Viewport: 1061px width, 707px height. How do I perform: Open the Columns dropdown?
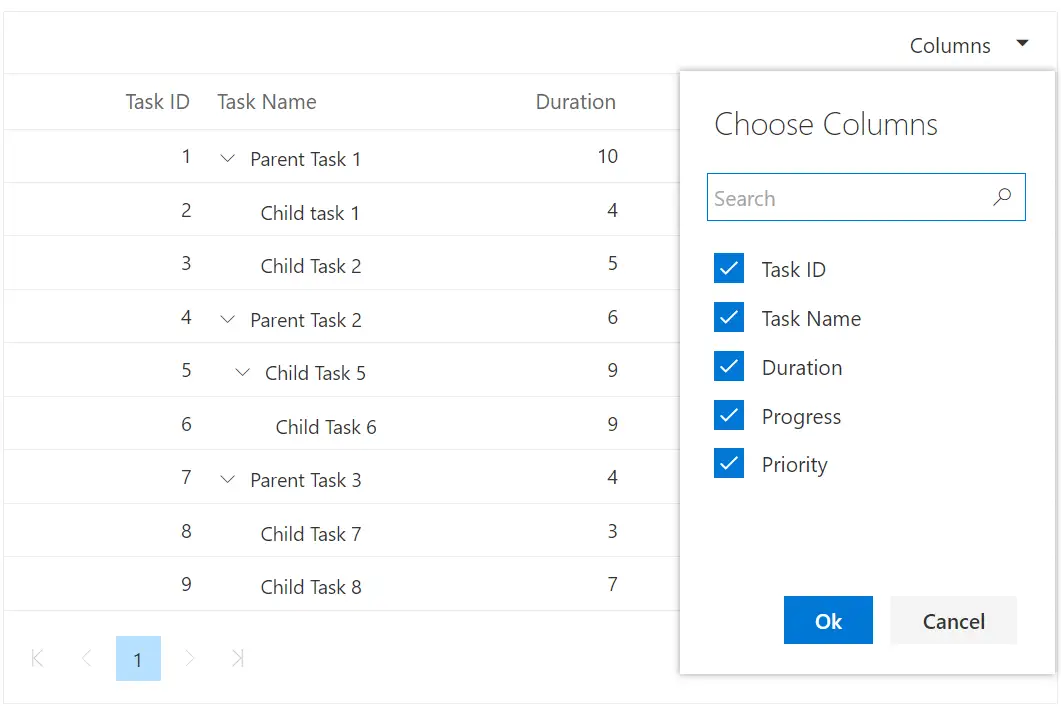tap(1022, 43)
